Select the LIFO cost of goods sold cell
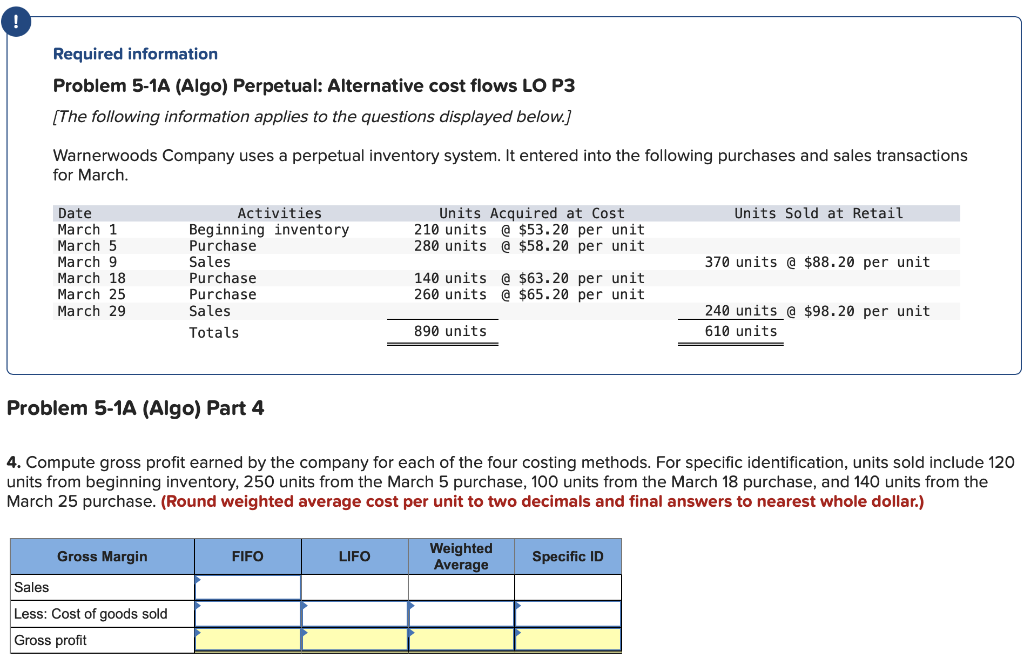Viewport: 1024px width, 671px height. (x=355, y=613)
